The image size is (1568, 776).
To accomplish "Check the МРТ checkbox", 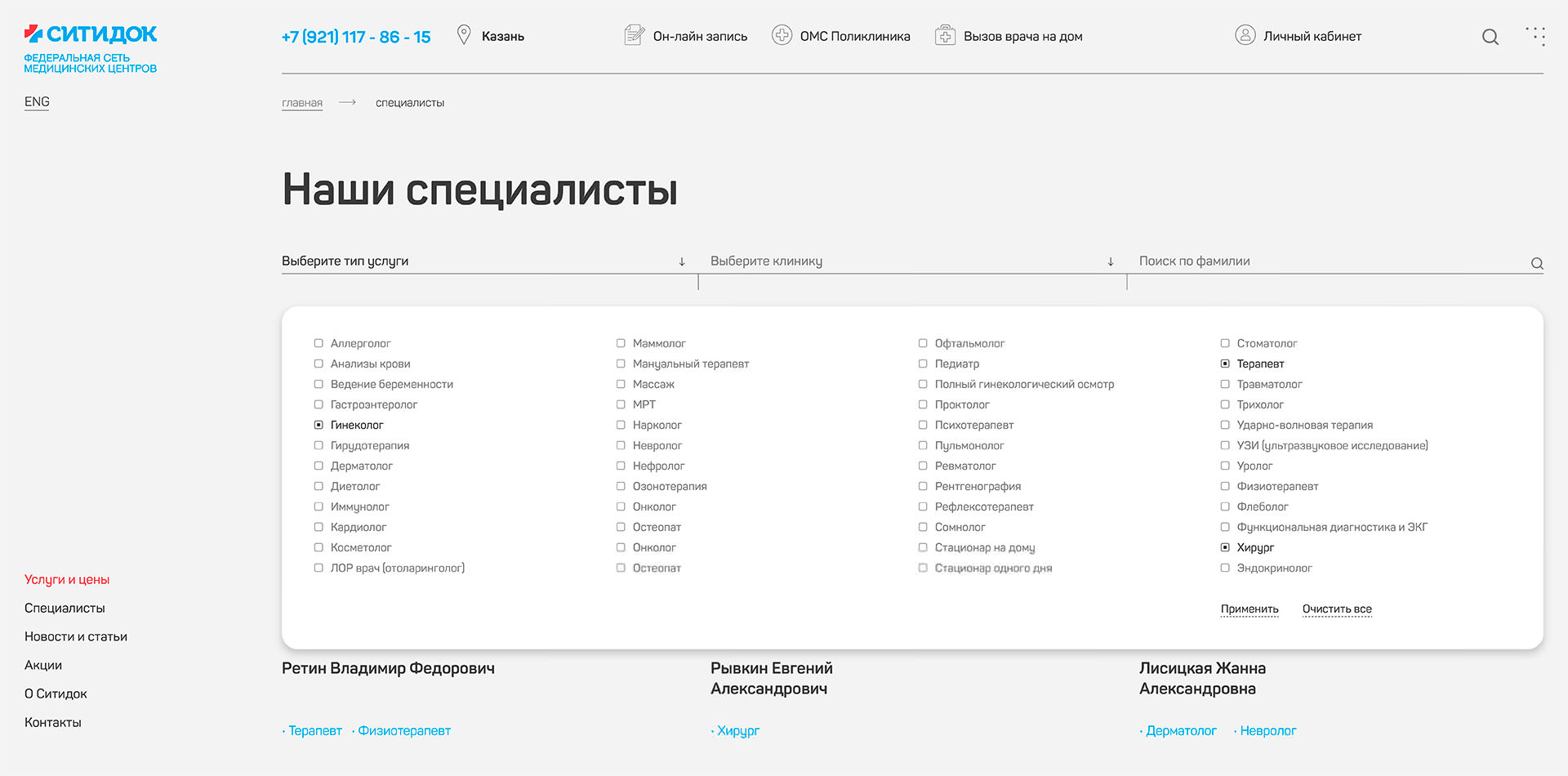I will coord(621,404).
